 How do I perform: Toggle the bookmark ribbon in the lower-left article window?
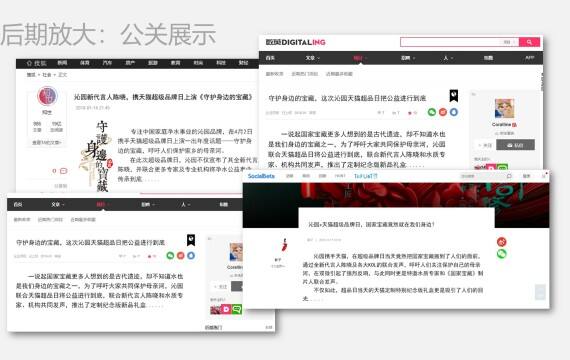coord(191,240)
